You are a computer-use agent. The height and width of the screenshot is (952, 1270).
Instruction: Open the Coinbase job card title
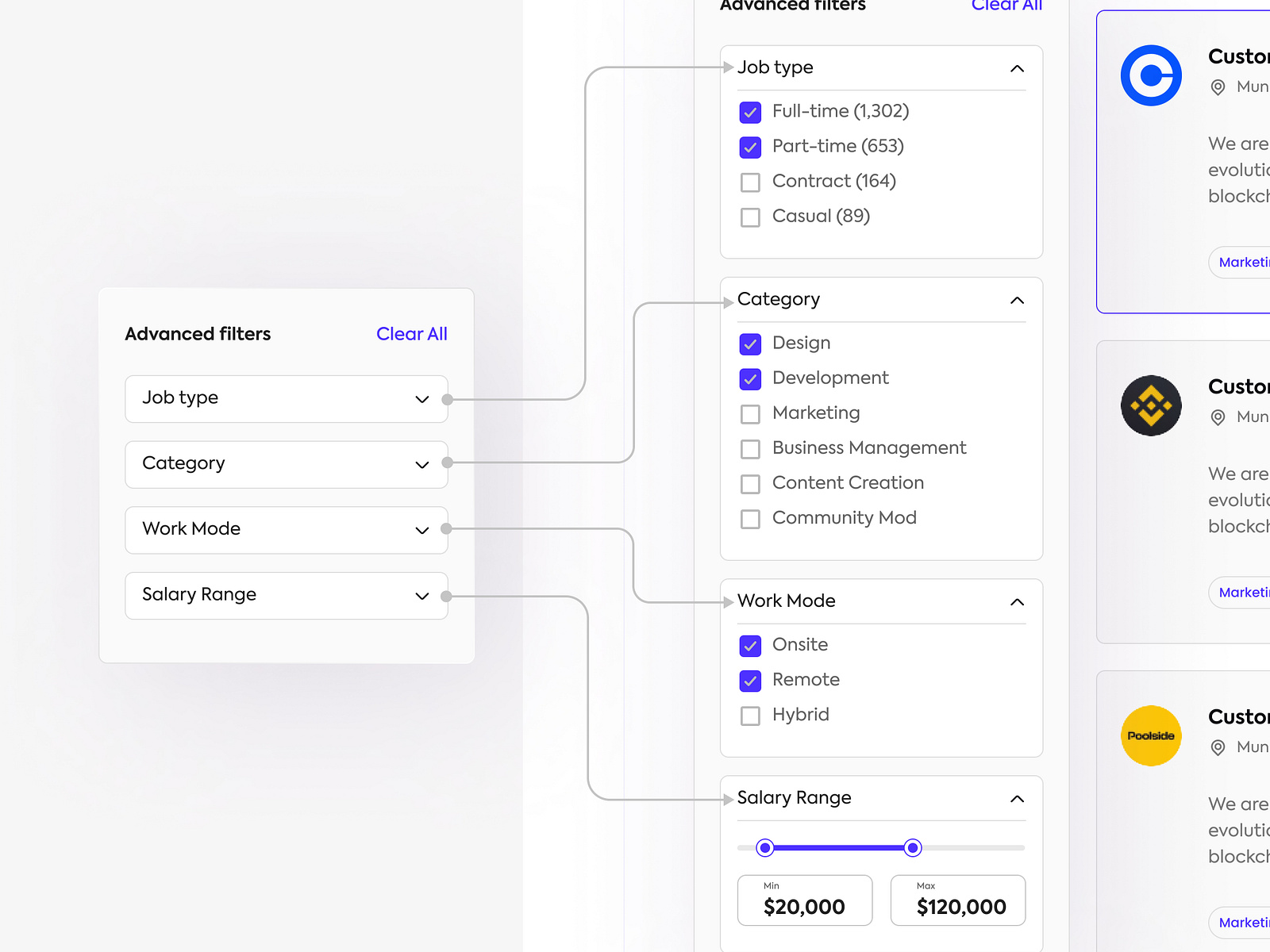point(1238,56)
